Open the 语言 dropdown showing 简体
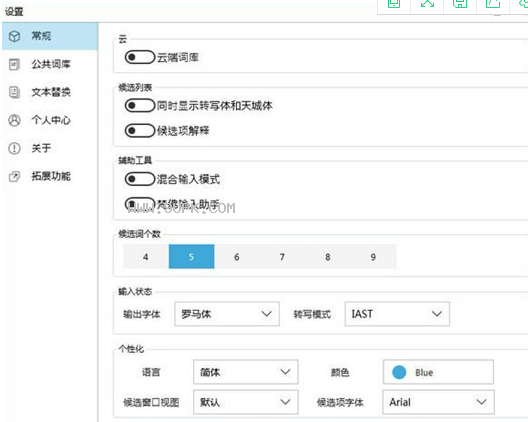This screenshot has height=422, width=528. pos(246,372)
